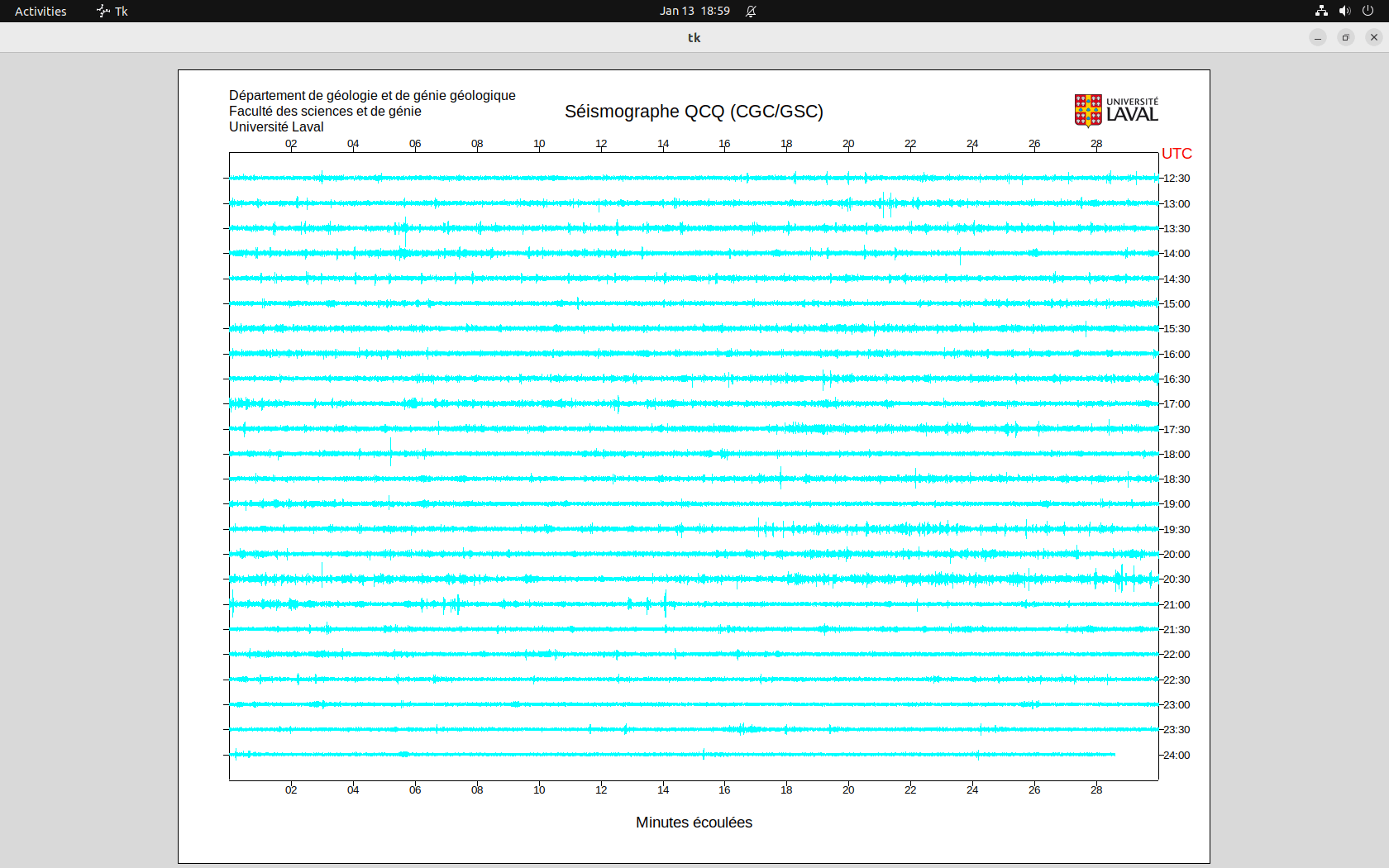This screenshot has width=1389, height=868.
Task: Click the Université Laval logo
Action: click(1115, 111)
